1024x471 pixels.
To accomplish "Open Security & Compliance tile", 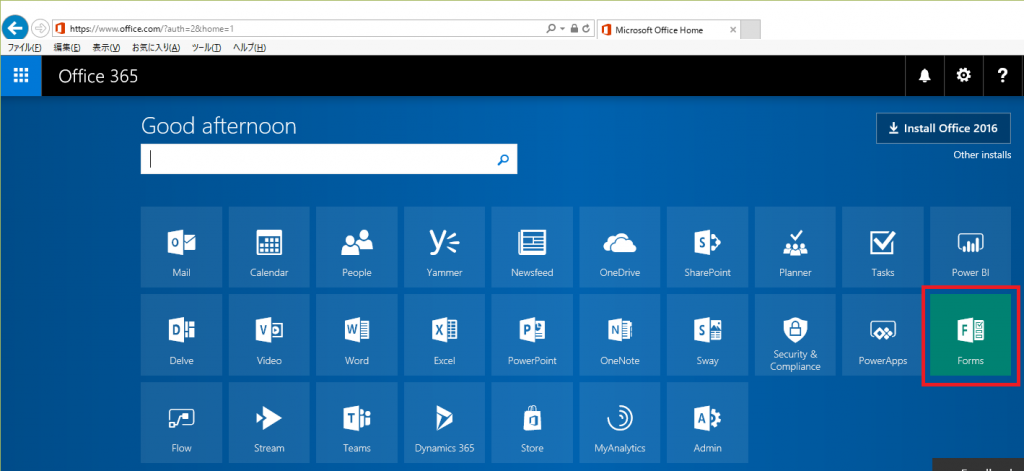I will click(795, 334).
